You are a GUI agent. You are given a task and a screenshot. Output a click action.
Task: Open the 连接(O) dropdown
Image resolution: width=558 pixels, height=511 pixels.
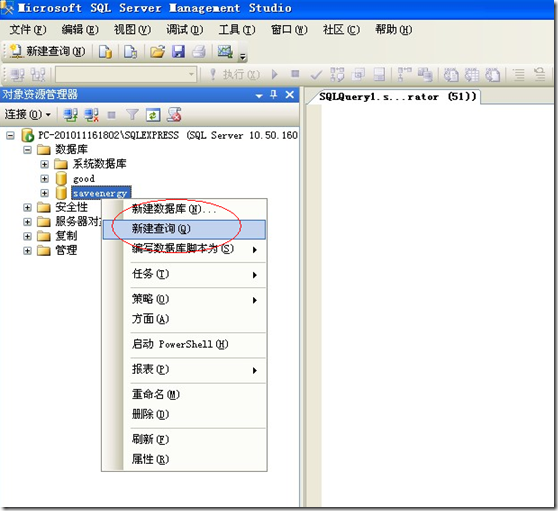coord(28,115)
